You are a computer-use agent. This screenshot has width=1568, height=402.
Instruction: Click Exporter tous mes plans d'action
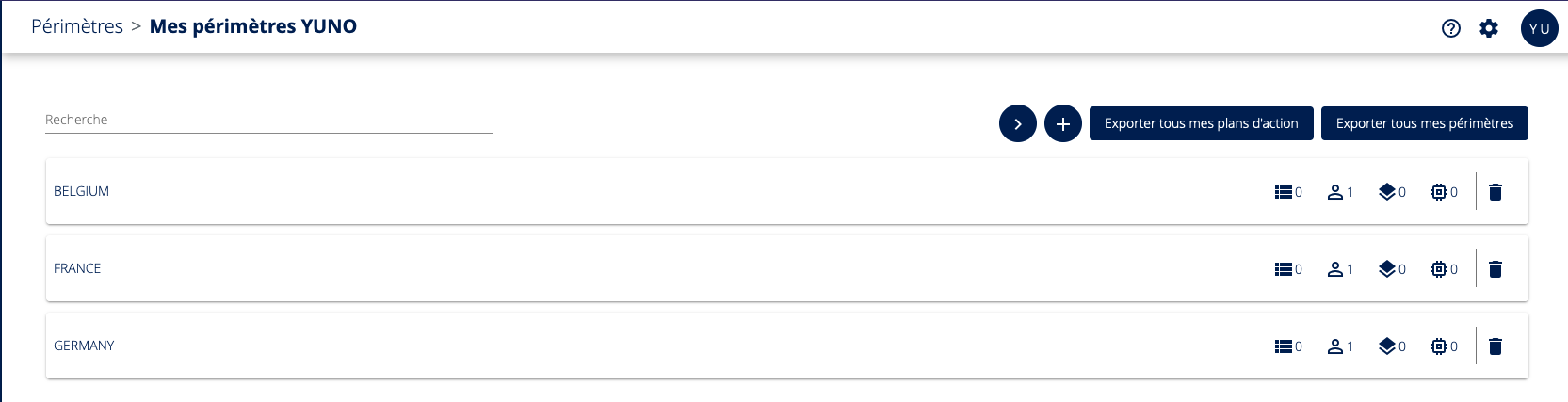pyautogui.click(x=1201, y=123)
